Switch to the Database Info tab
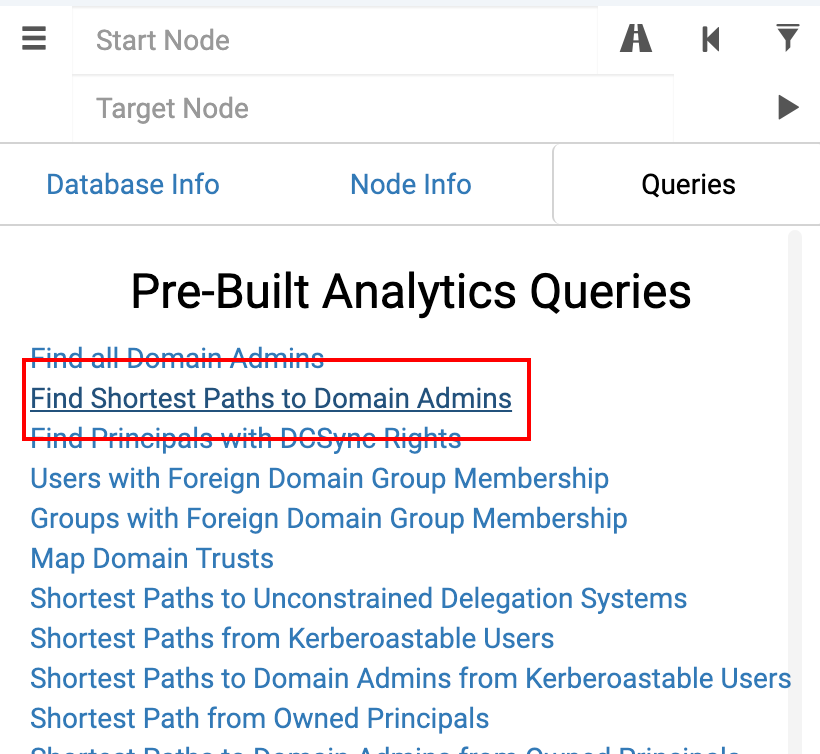This screenshot has width=820, height=754. click(x=133, y=185)
